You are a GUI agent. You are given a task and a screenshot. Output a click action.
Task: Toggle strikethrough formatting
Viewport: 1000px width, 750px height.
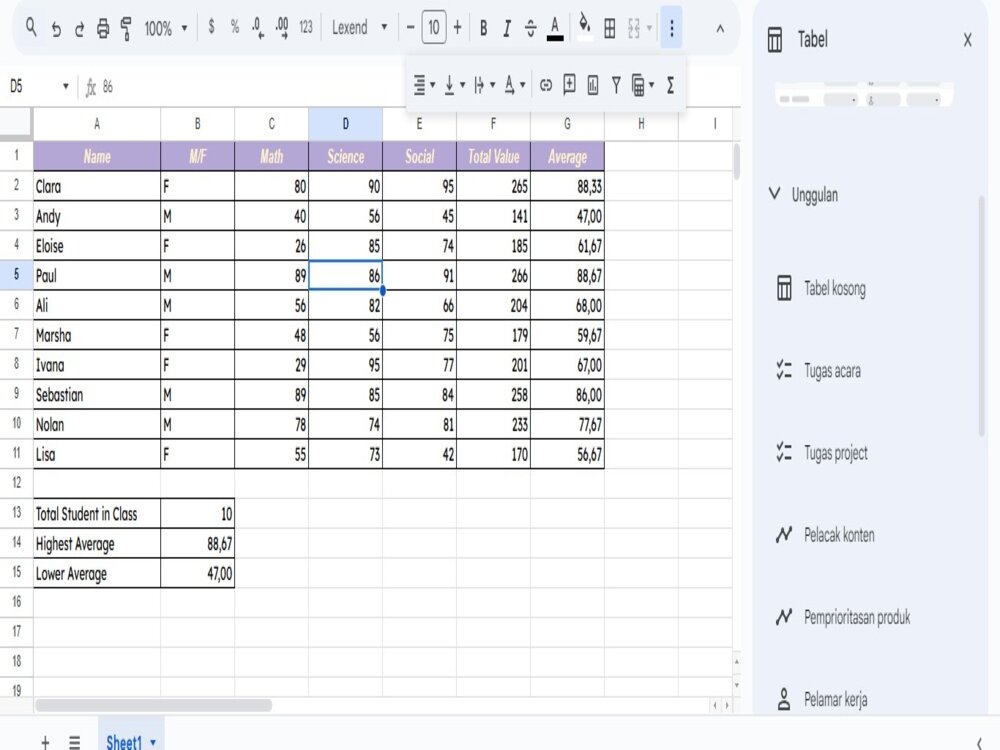530,28
